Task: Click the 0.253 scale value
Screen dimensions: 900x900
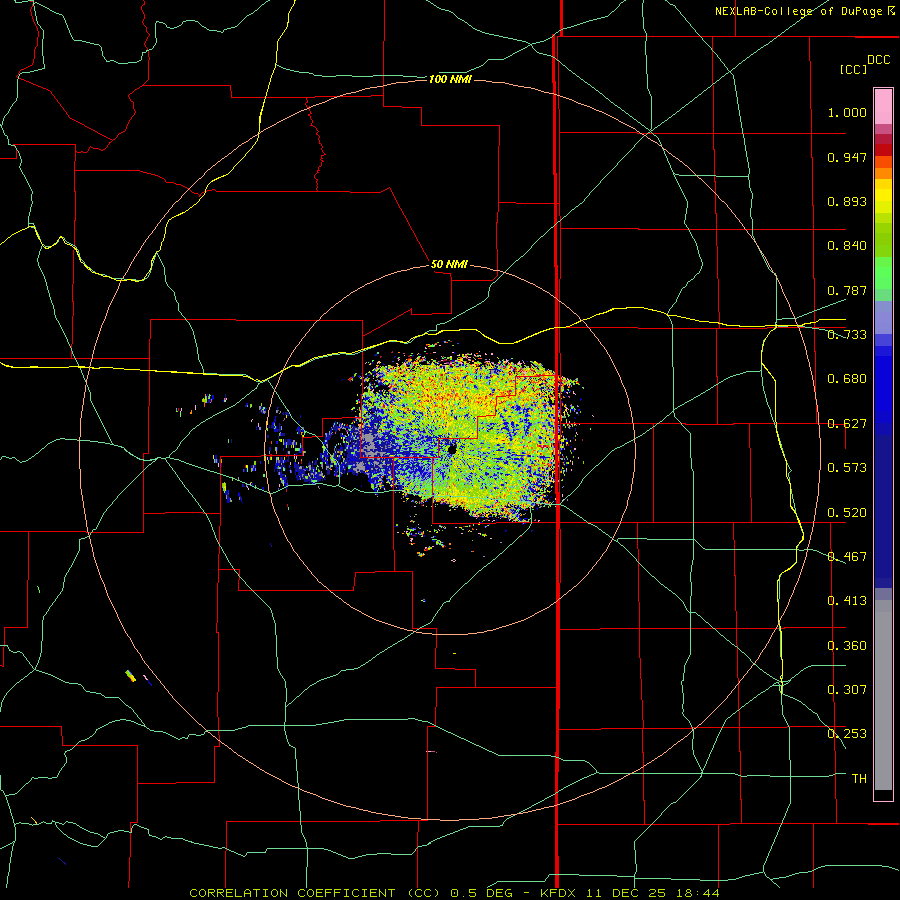Action: click(x=847, y=734)
